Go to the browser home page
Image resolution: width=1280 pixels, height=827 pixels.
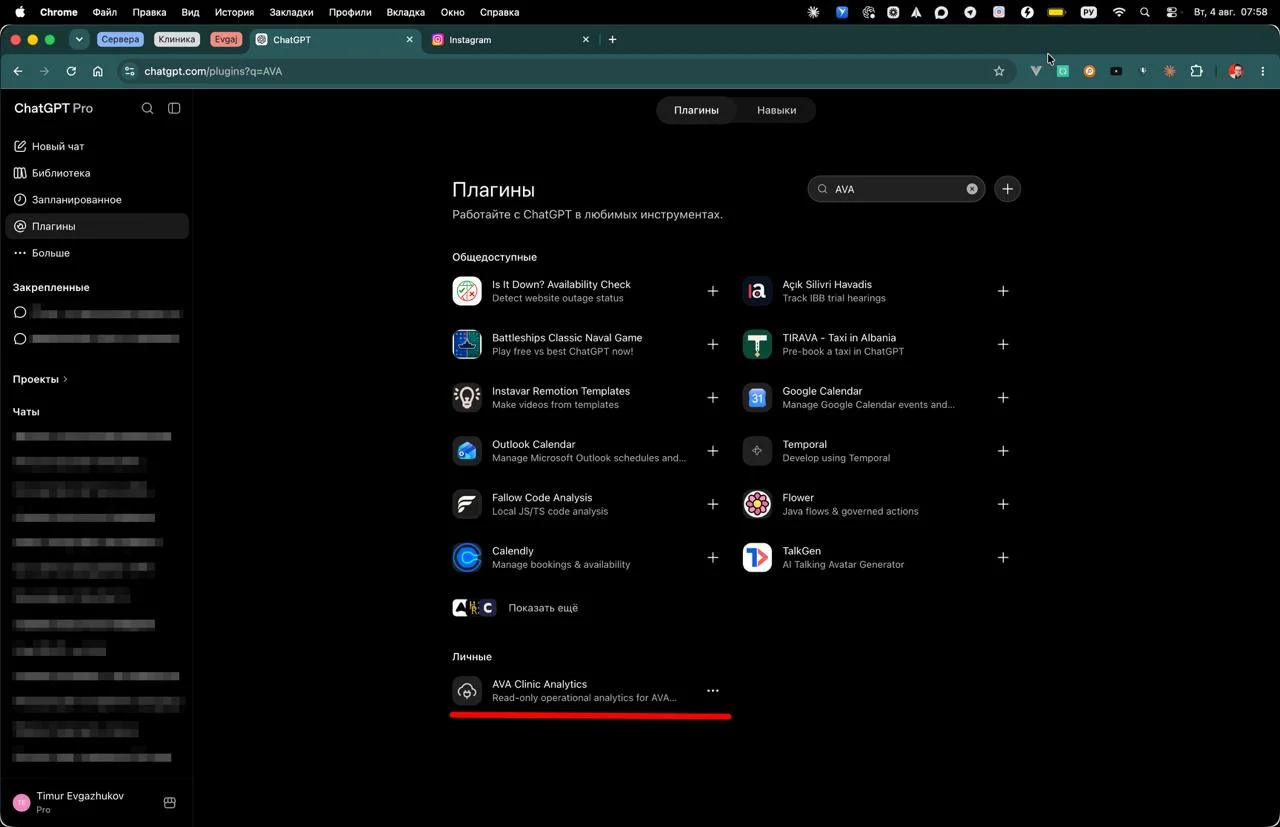98,71
